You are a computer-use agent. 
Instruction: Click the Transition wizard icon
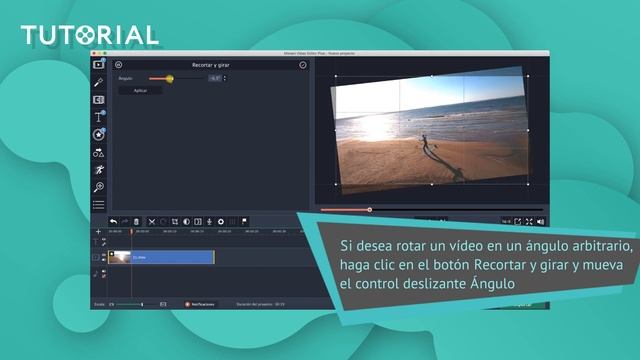198,222
